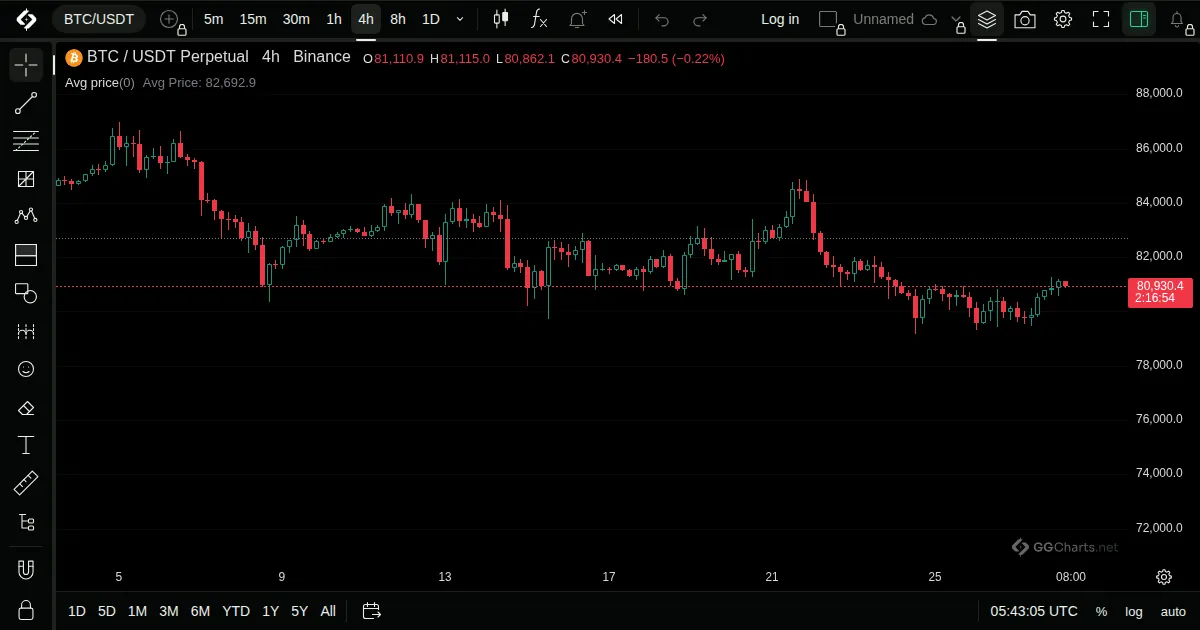
Task: Select the ruler measure tool
Action: pos(26,484)
